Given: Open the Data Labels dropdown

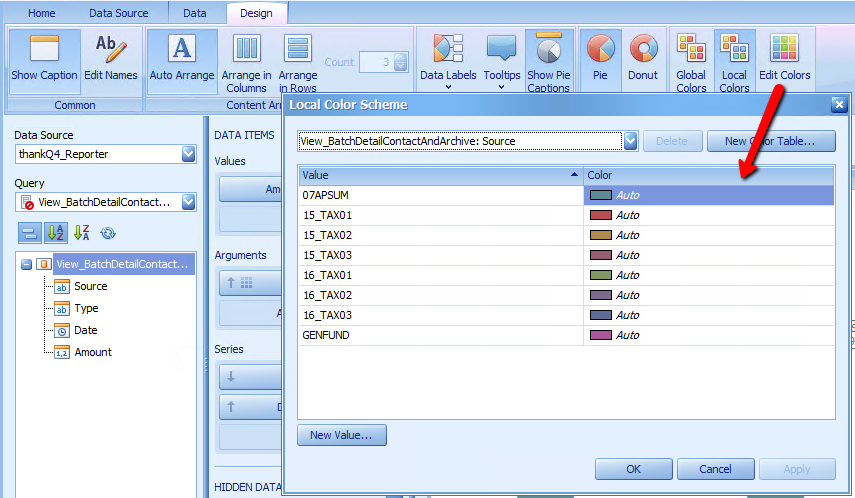Looking at the screenshot, I should pyautogui.click(x=448, y=62).
